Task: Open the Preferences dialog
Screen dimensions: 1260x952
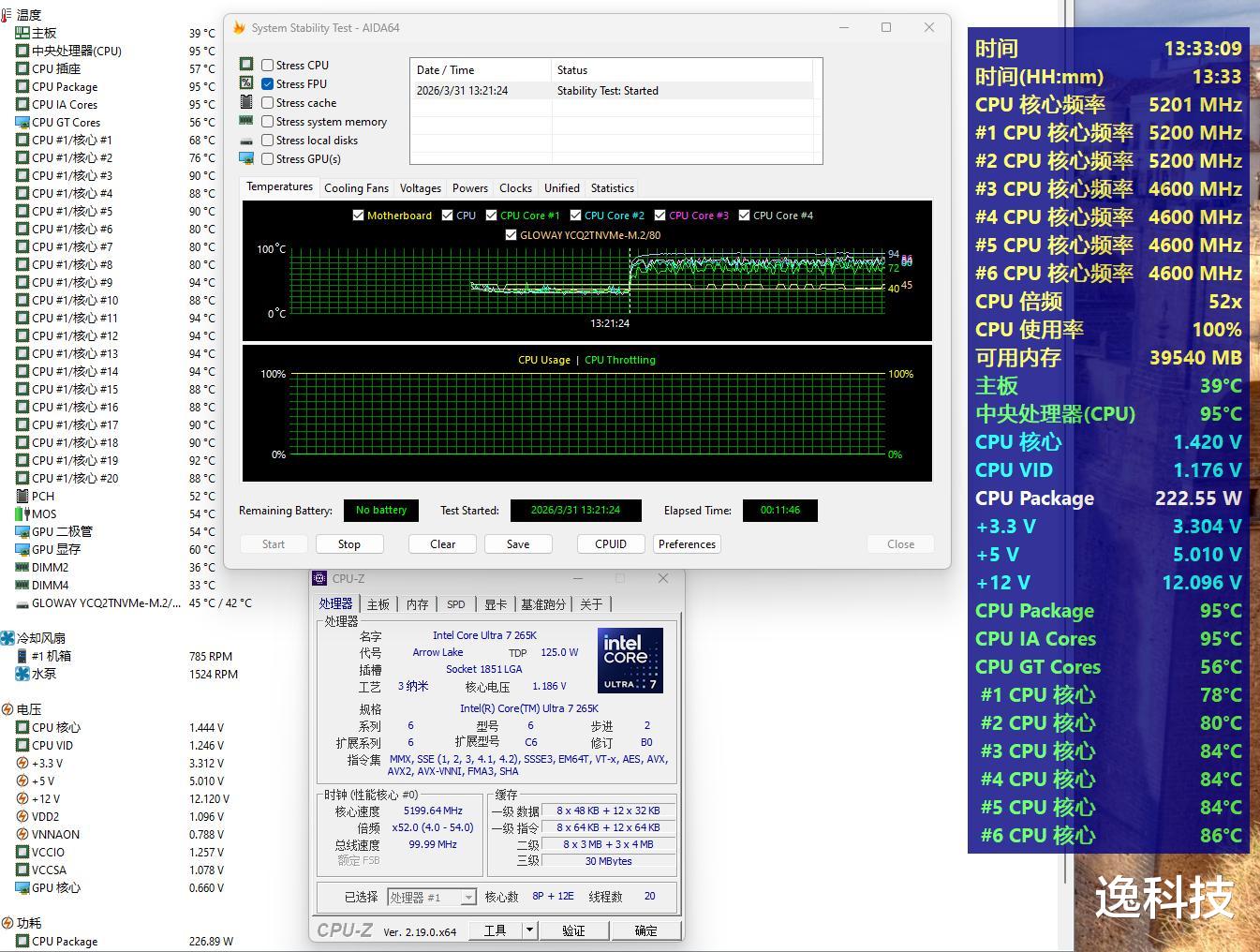Action: (x=687, y=544)
